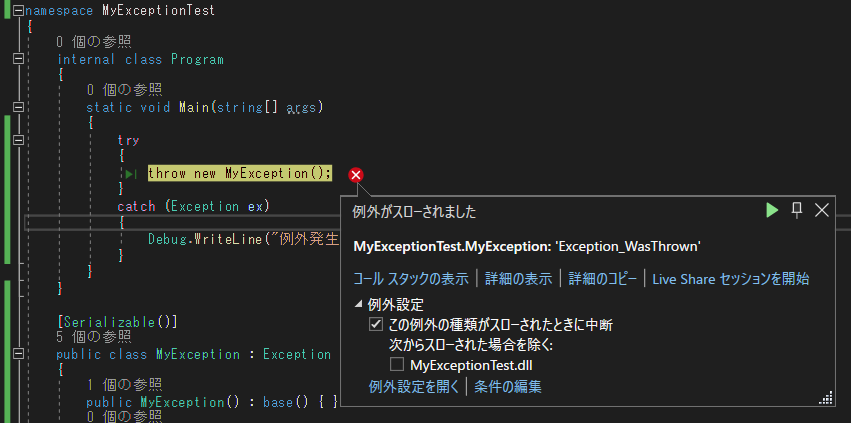Screen dimensions: 851x423
Task: Pin the exception popup
Action: click(797, 211)
